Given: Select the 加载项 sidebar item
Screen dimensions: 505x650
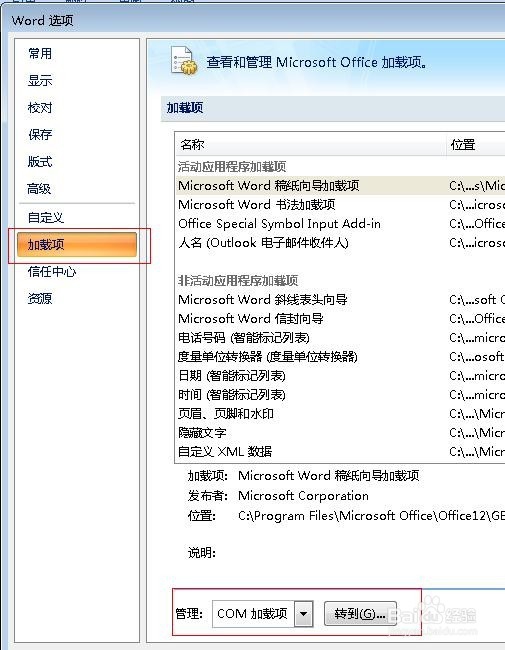Looking at the screenshot, I should click(77, 245).
